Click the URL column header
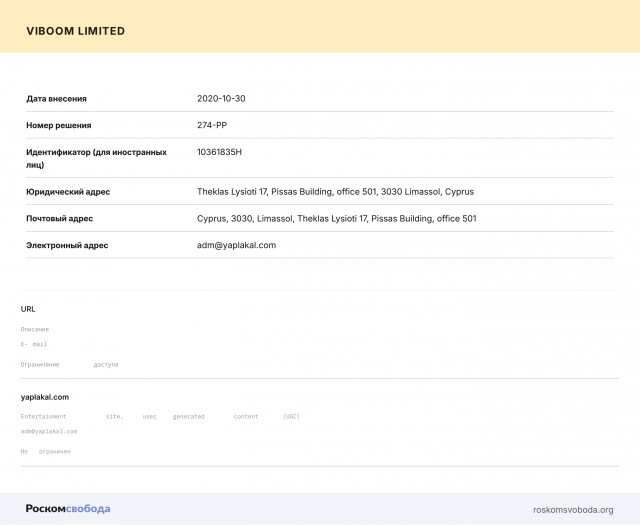Viewport: 640px width, 525px height. 28,309
